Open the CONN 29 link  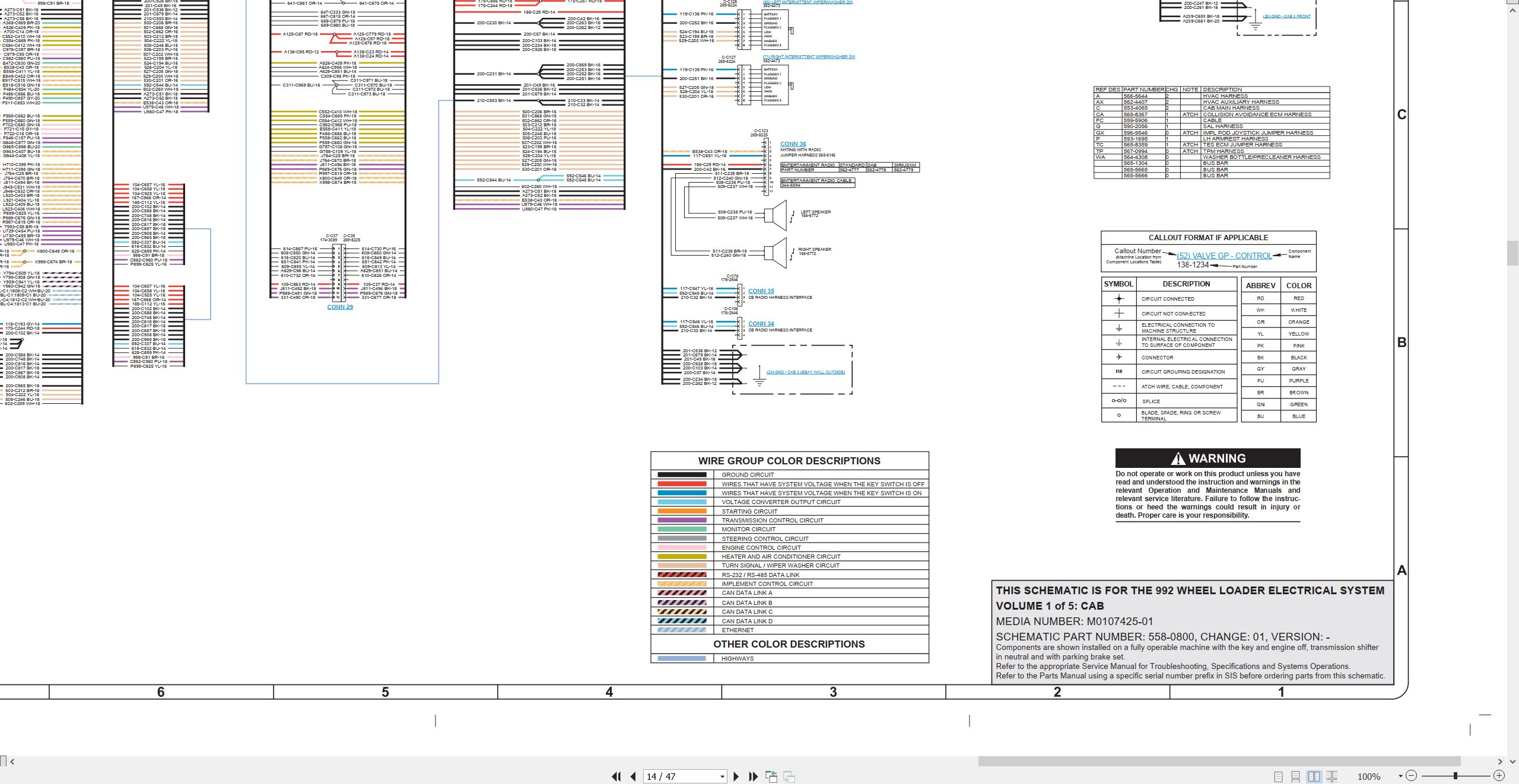click(x=340, y=307)
